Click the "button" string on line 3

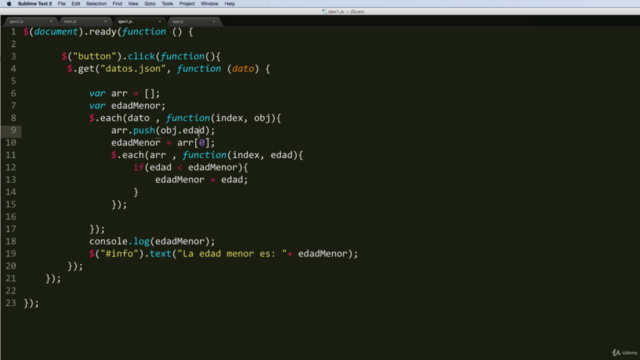95,56
